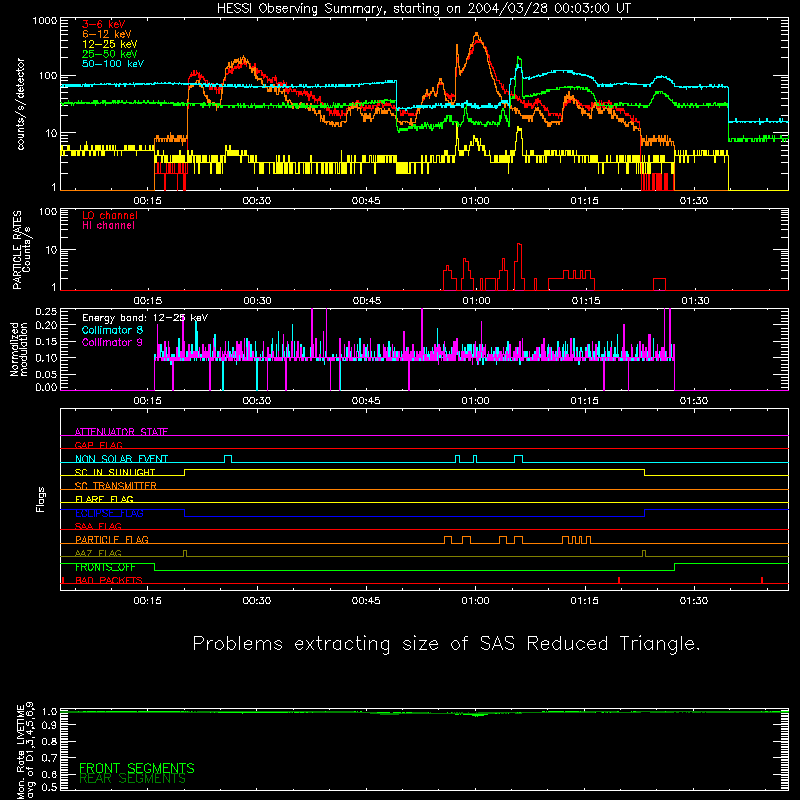This screenshot has width=800, height=800.
Task: Click the PARTICLE_FLAG label
Action: [x=112, y=539]
